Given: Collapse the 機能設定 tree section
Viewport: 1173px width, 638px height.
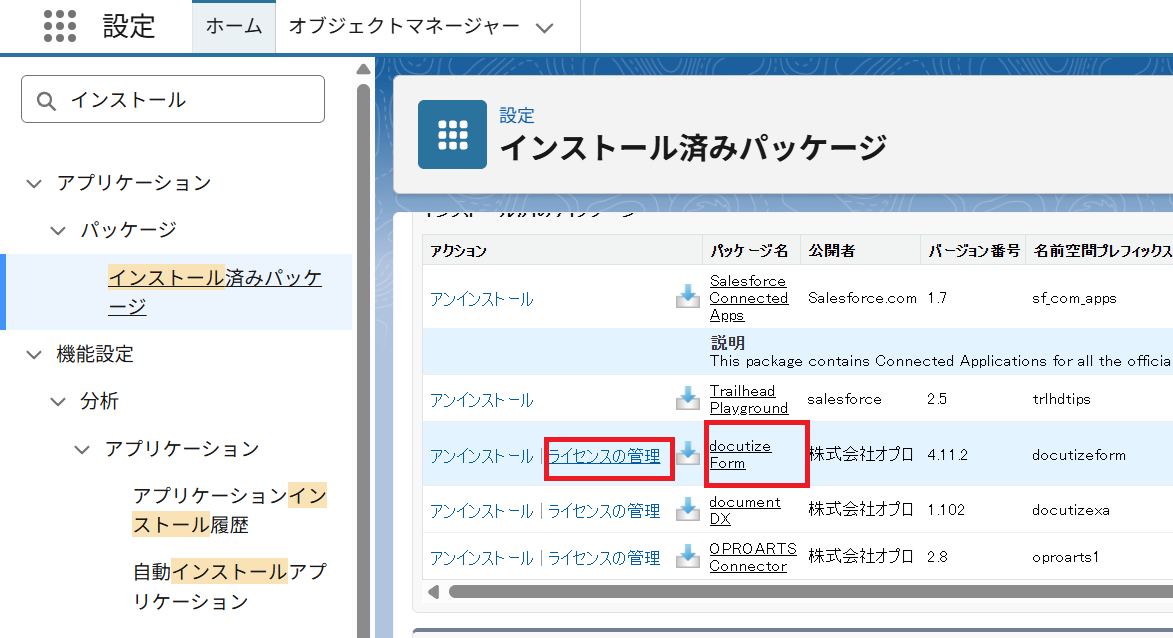Looking at the screenshot, I should click(34, 354).
